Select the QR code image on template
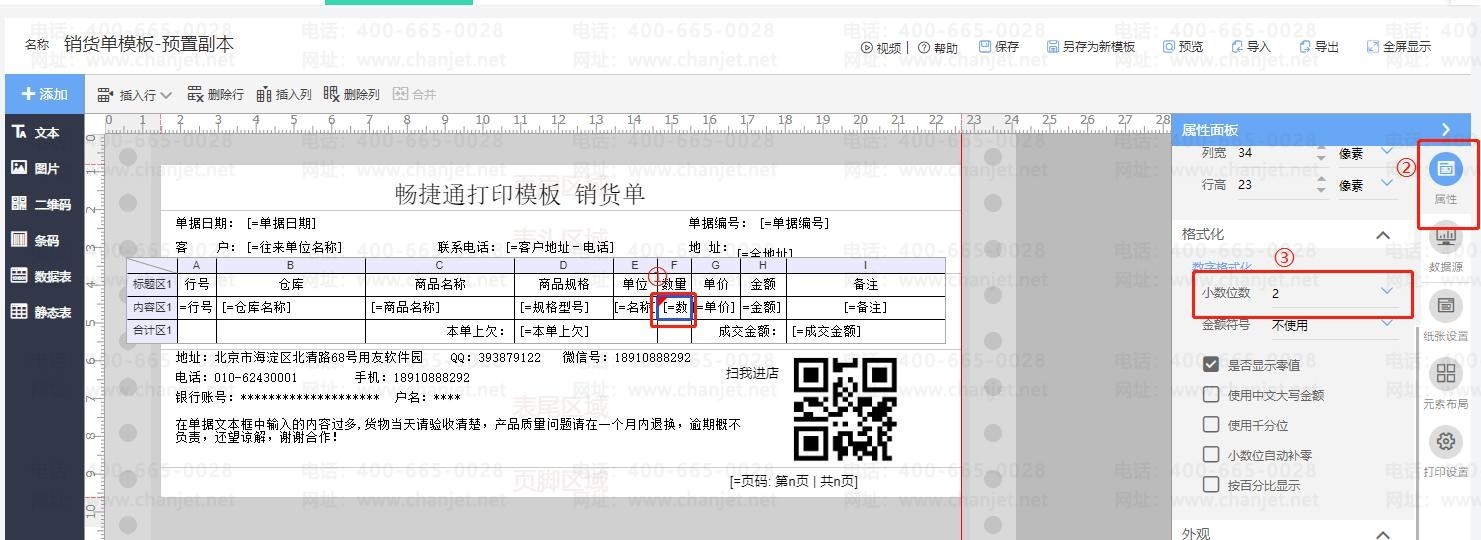1481x540 pixels. click(845, 409)
